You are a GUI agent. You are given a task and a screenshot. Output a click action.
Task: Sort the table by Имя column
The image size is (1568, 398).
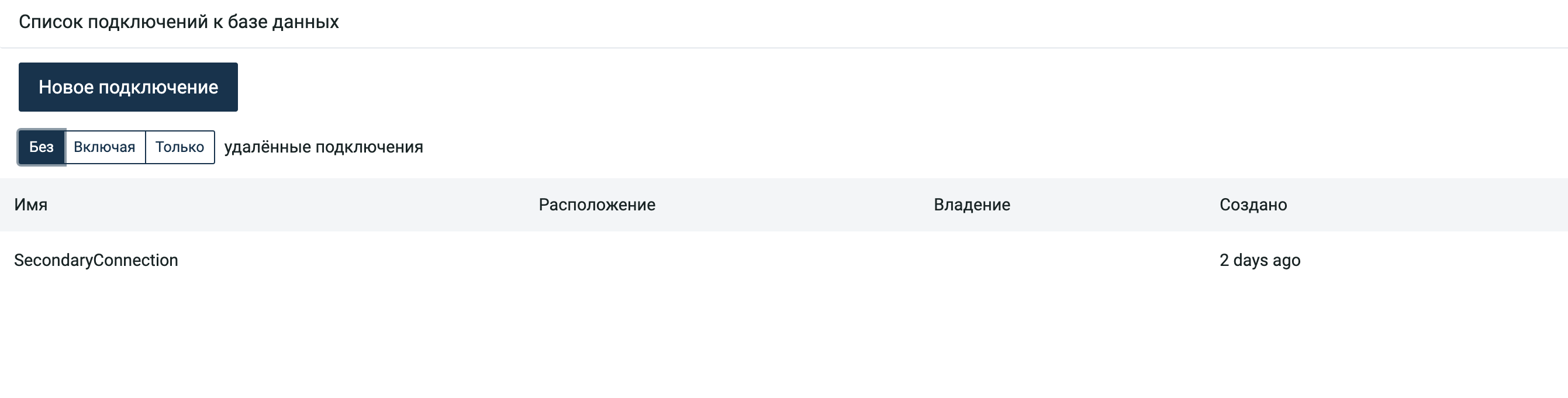[31, 205]
